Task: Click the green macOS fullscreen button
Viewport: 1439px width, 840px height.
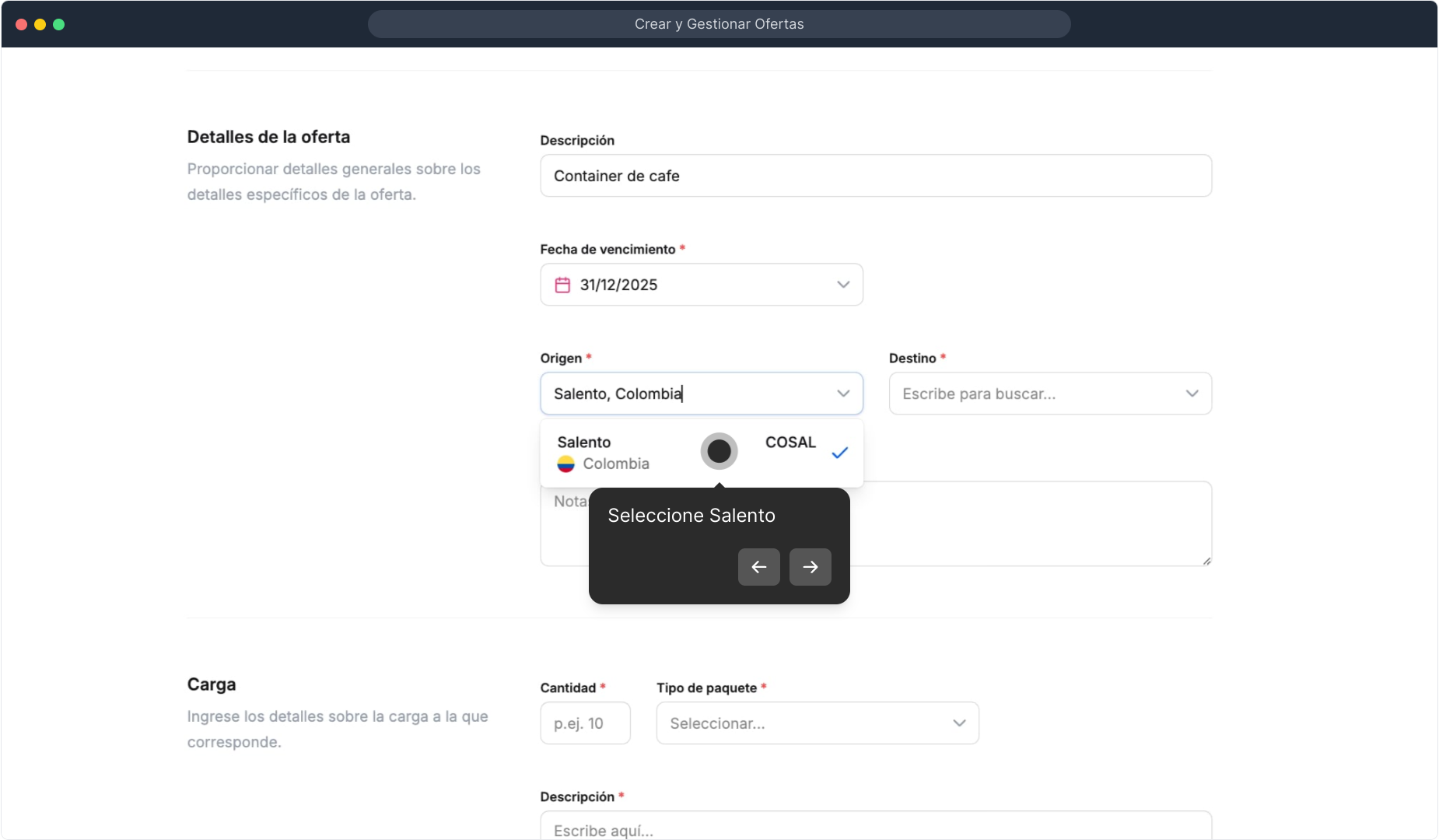Action: 59,24
